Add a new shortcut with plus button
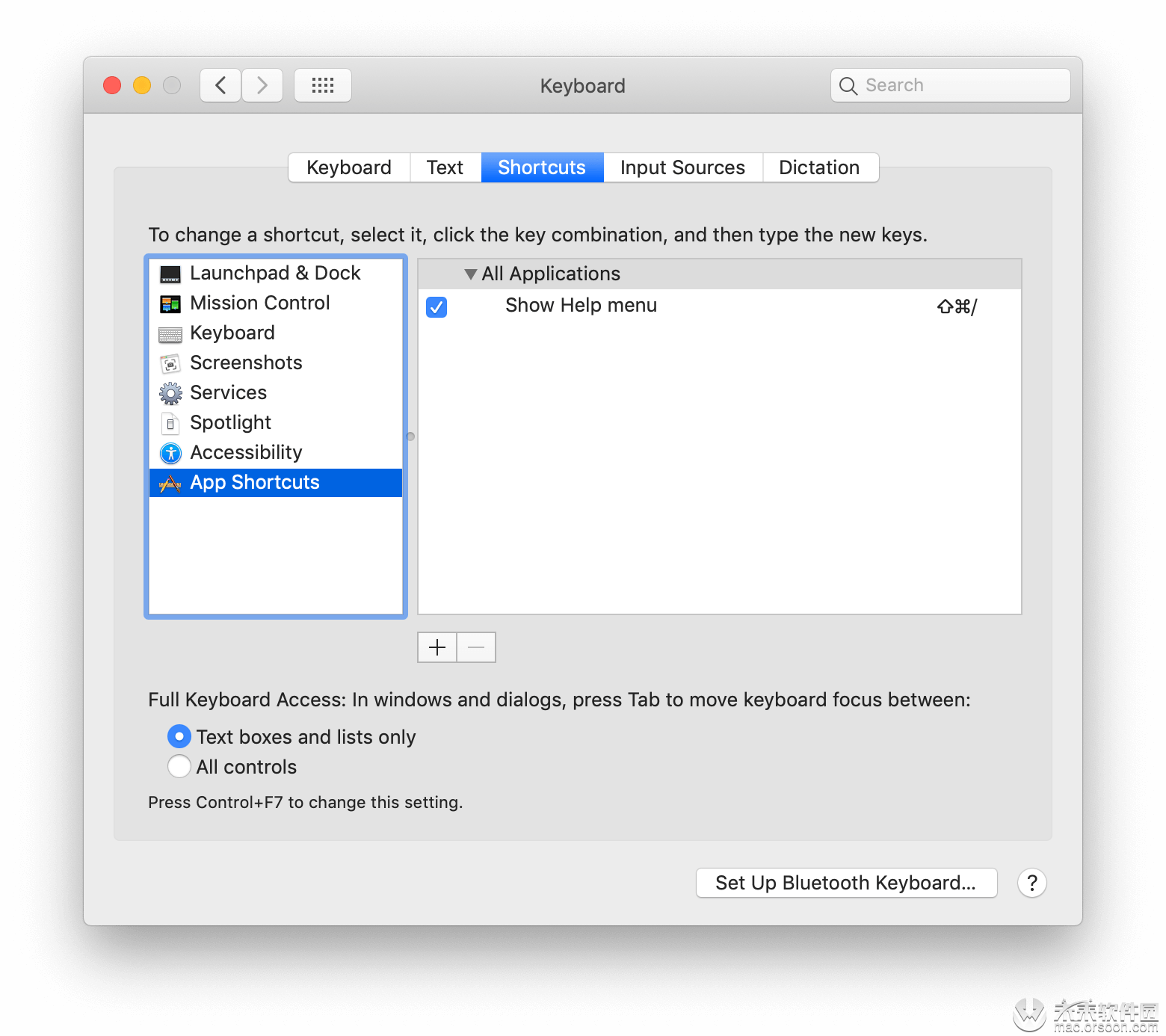 437,647
